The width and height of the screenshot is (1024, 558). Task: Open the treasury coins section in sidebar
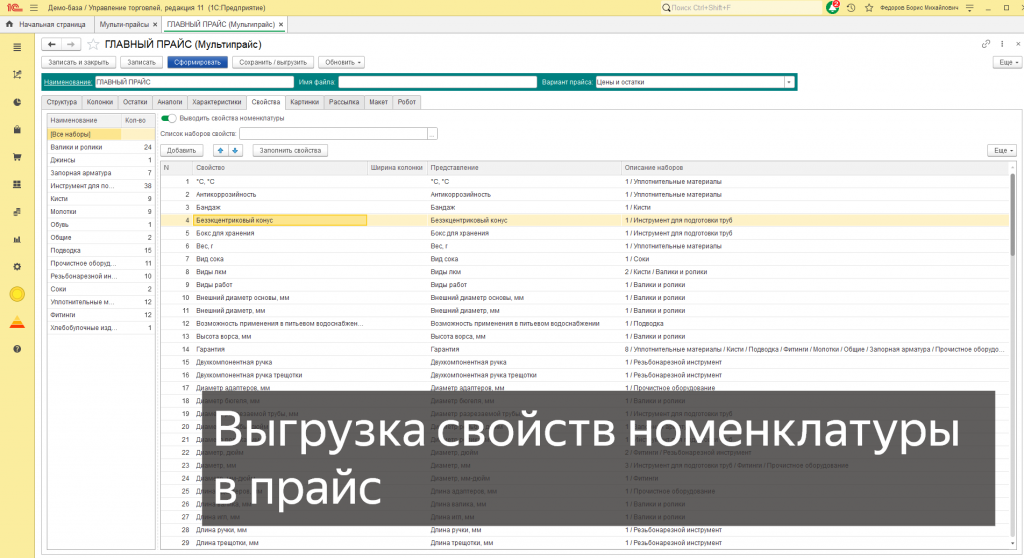pyautogui.click(x=17, y=212)
